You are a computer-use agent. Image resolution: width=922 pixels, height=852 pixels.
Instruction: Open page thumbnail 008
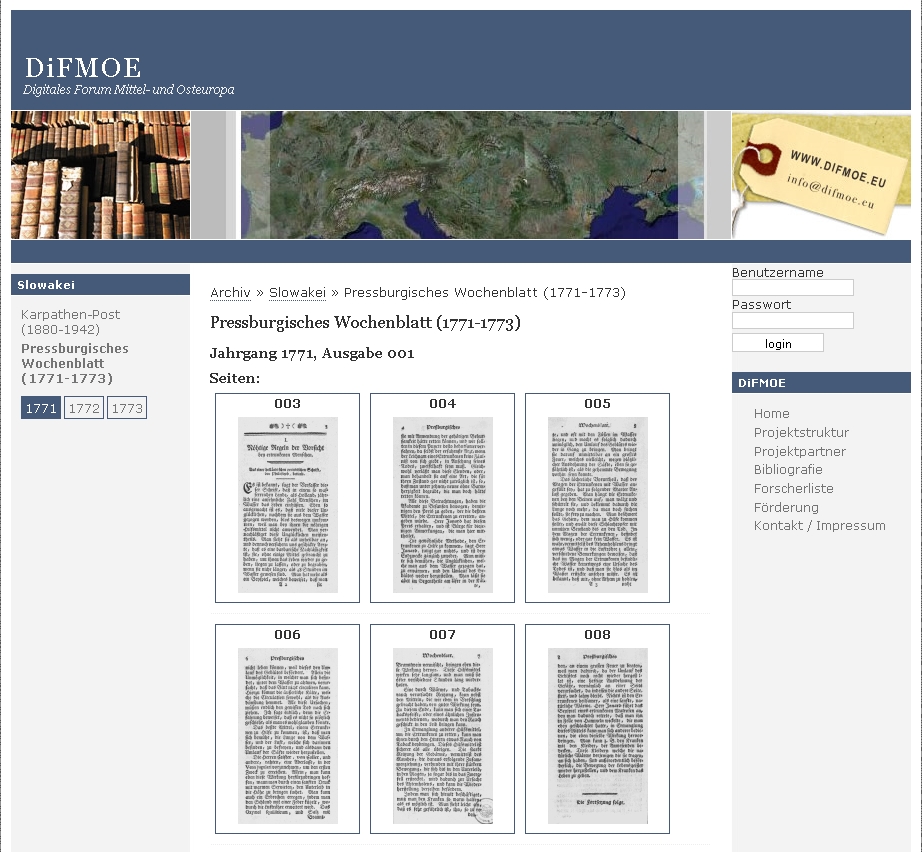(597, 735)
